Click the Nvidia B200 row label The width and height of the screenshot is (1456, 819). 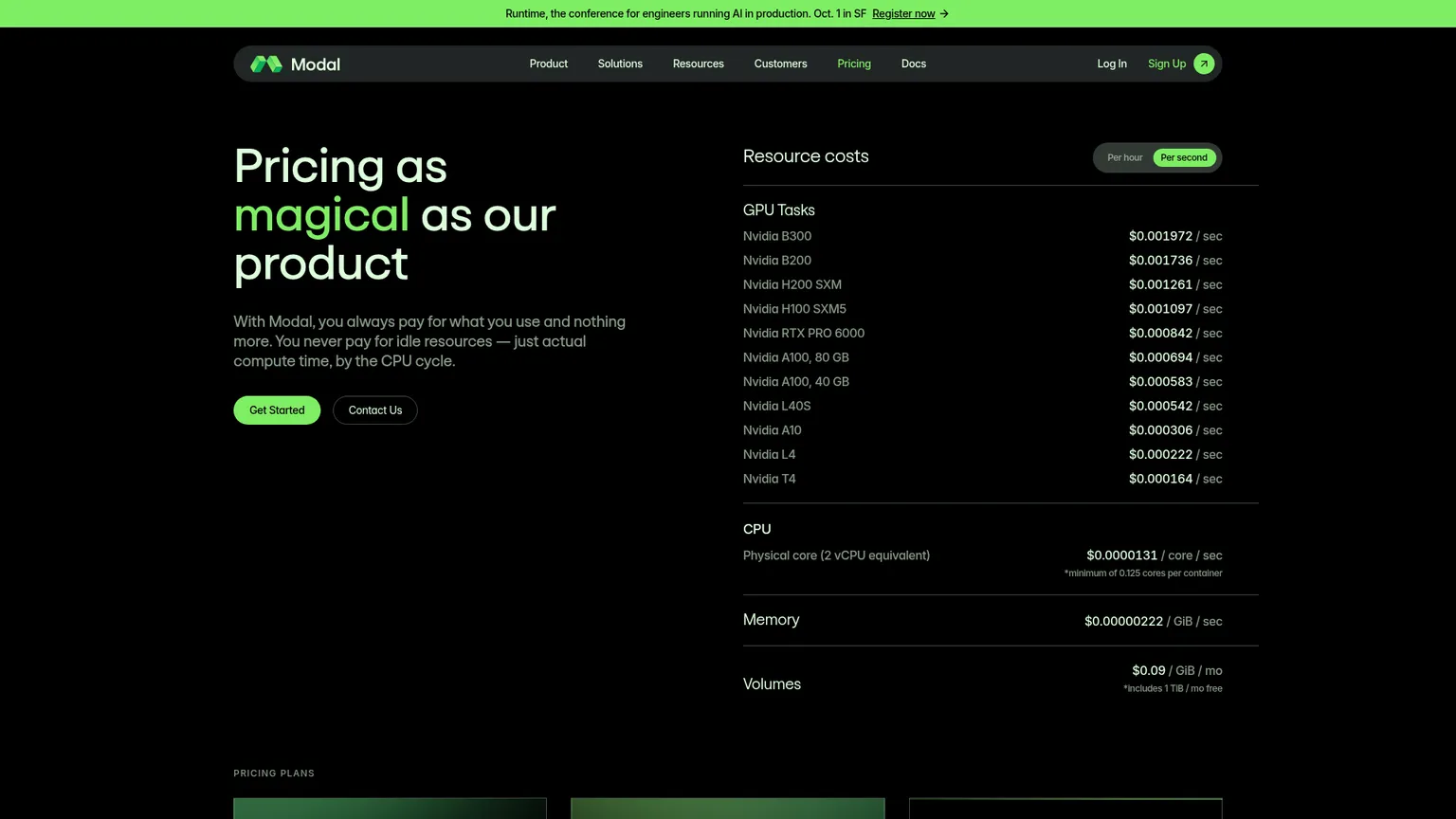click(777, 261)
